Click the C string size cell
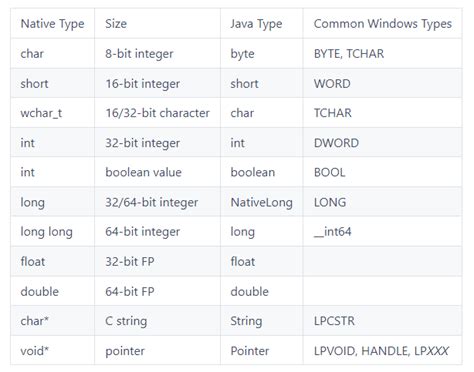This screenshot has height=372, width=474. point(157,321)
